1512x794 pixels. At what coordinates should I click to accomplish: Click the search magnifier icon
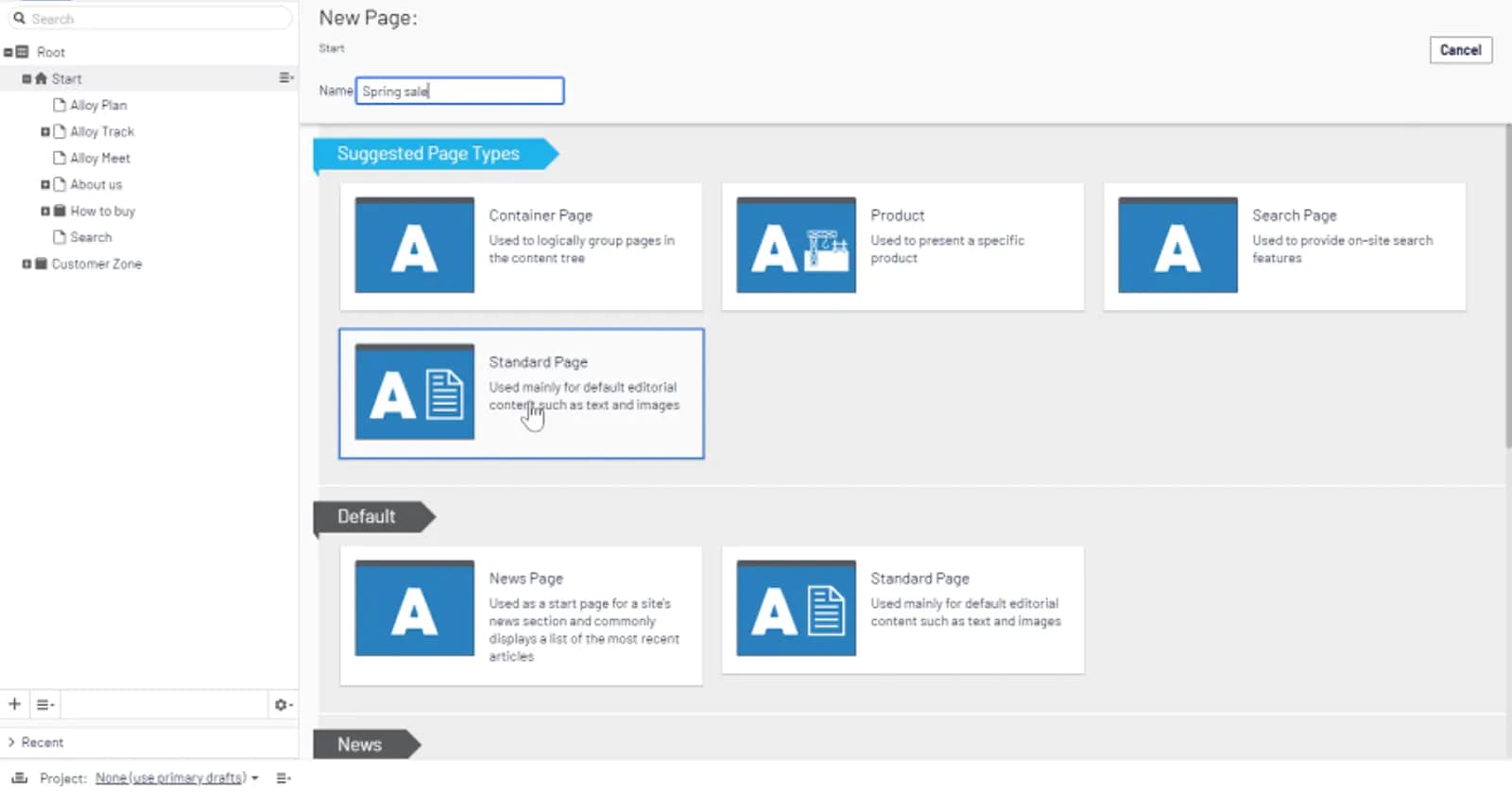[19, 18]
